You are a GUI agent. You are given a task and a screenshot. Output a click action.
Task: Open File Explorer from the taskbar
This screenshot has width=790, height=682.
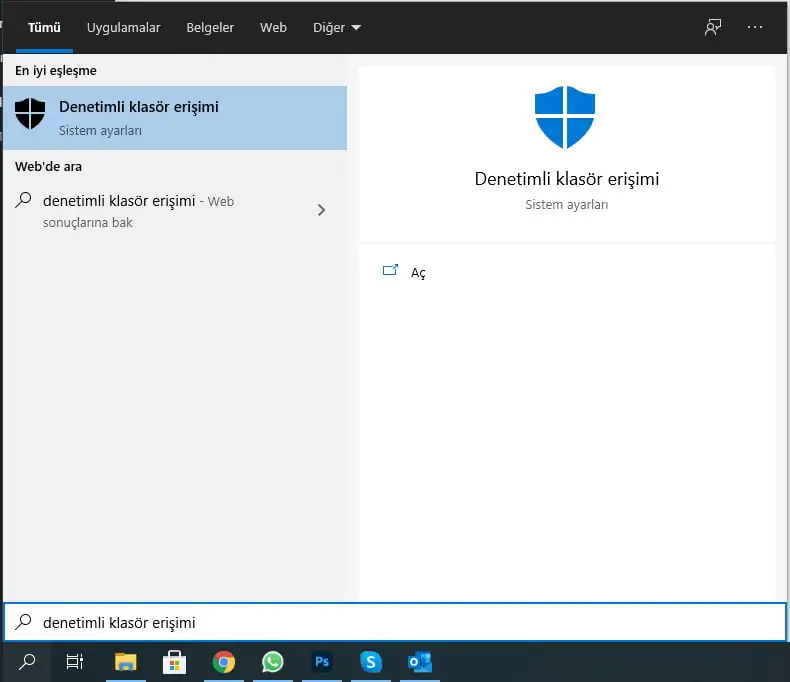pyautogui.click(x=125, y=662)
